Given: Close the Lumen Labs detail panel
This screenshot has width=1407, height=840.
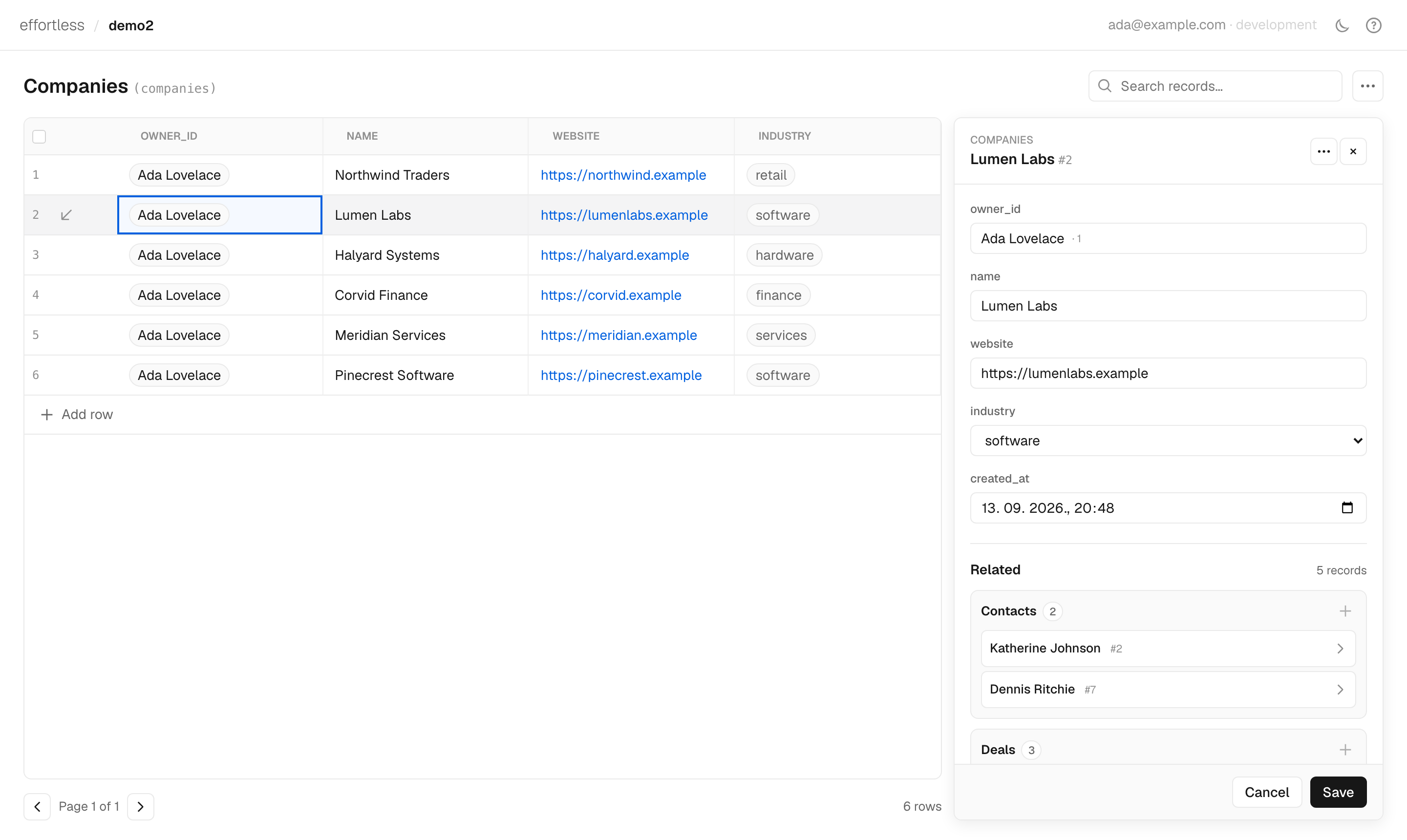Looking at the screenshot, I should pos(1353,151).
